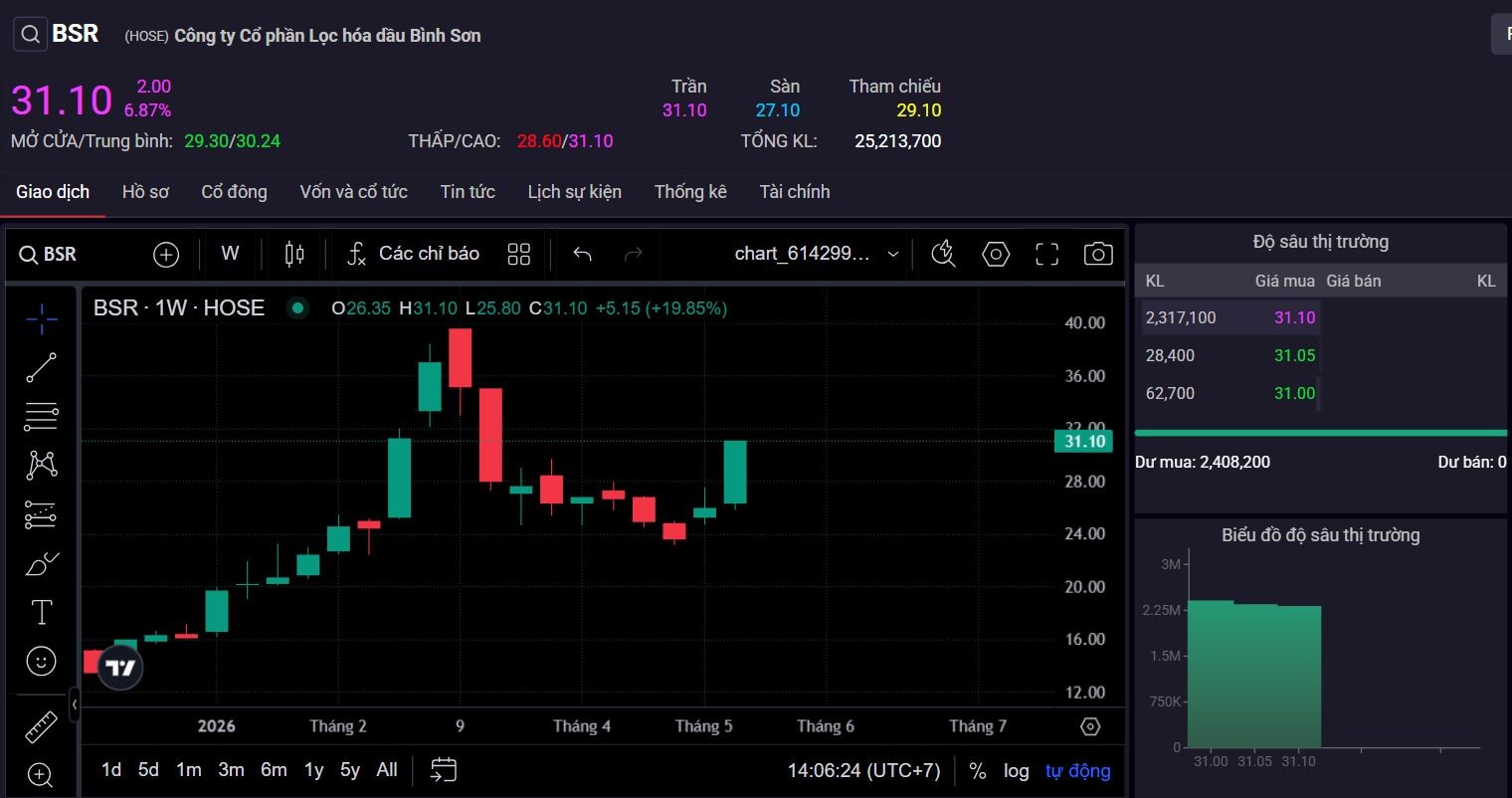The height and width of the screenshot is (798, 1512).
Task: Open the candlestick chart style menu
Action: click(294, 254)
